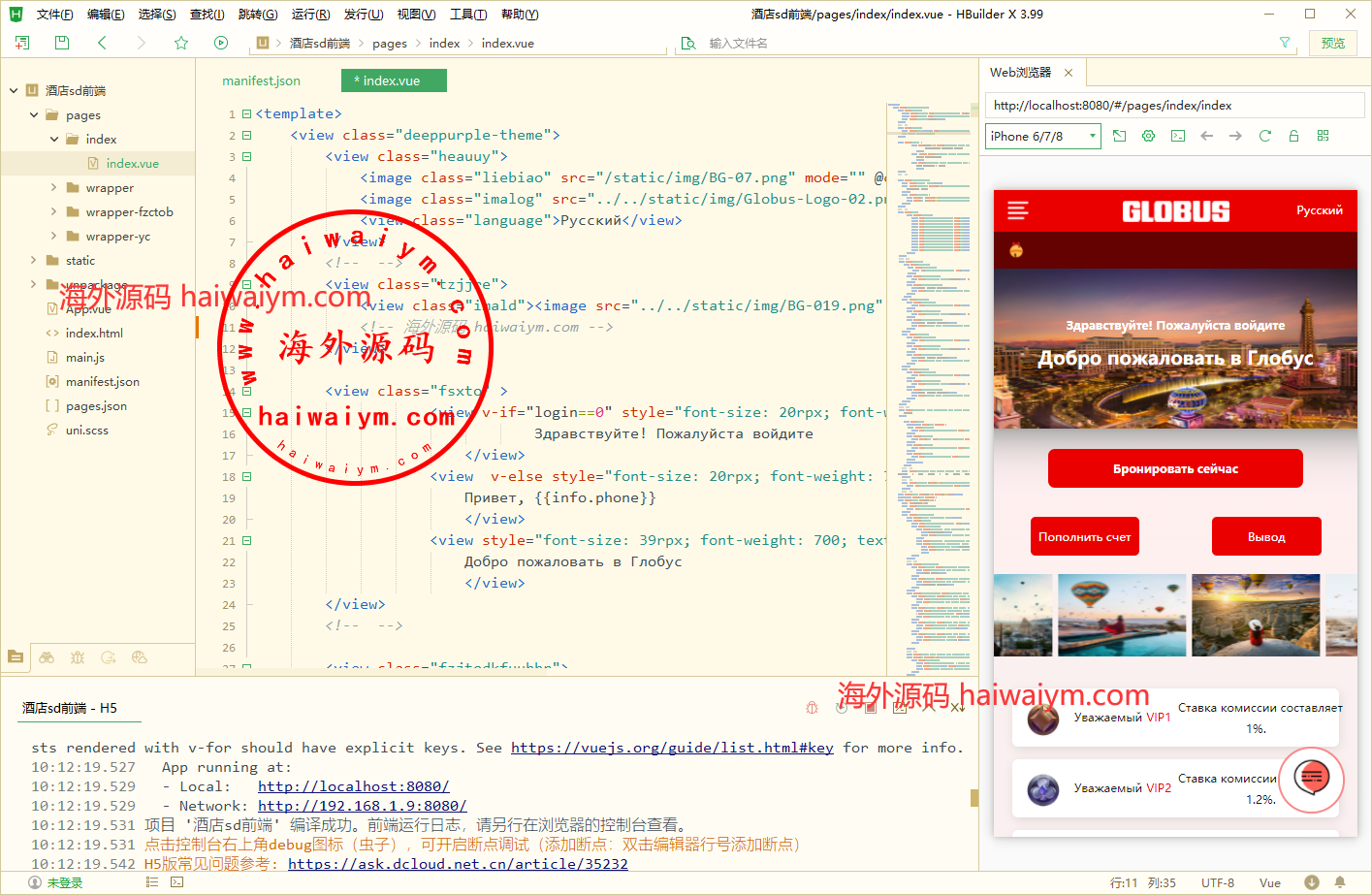Open browser preview settings gear

click(1148, 136)
